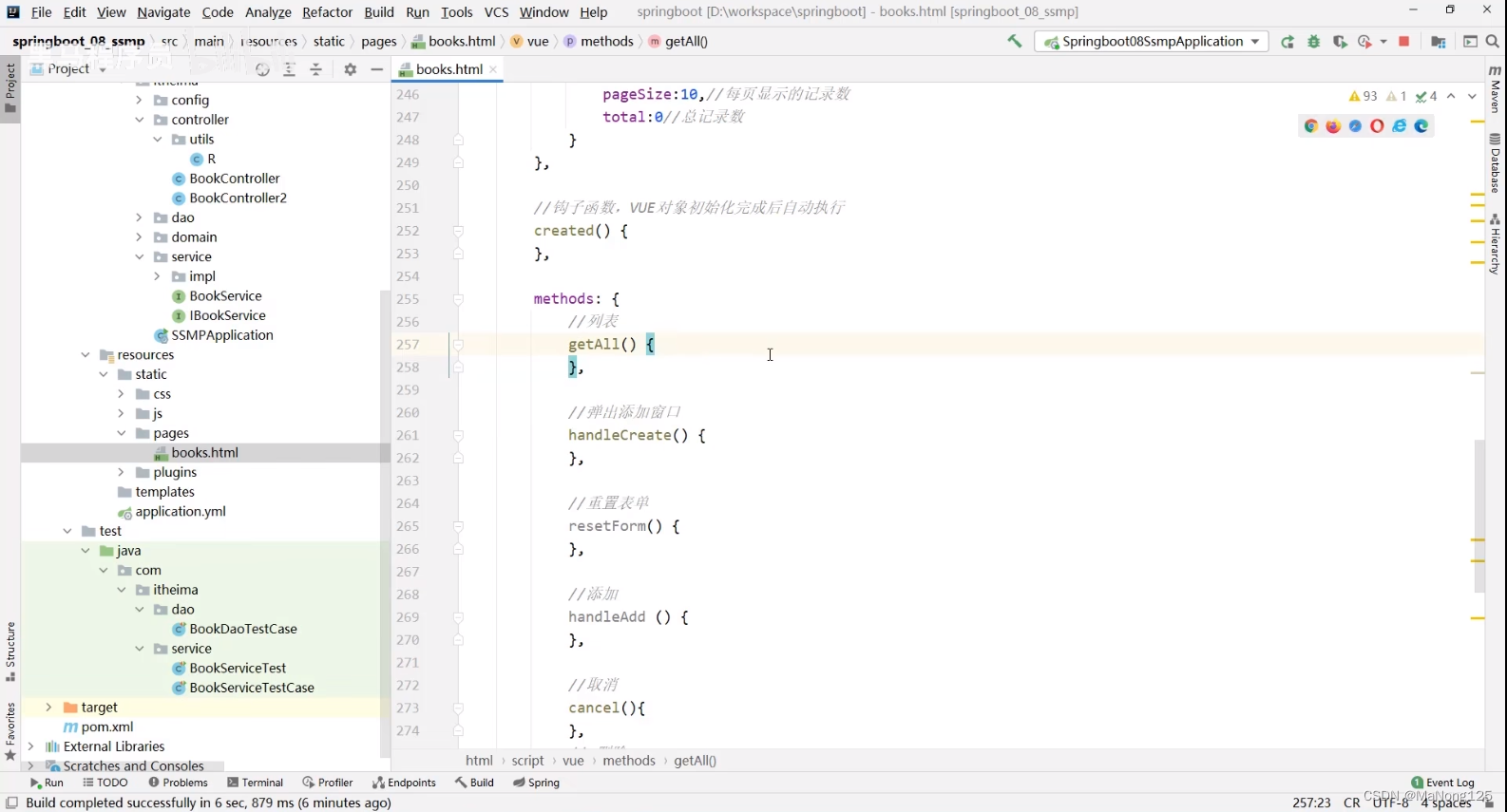1507x812 pixels.
Task: Expand all in the Project panel toolbar
Action: coord(290,69)
